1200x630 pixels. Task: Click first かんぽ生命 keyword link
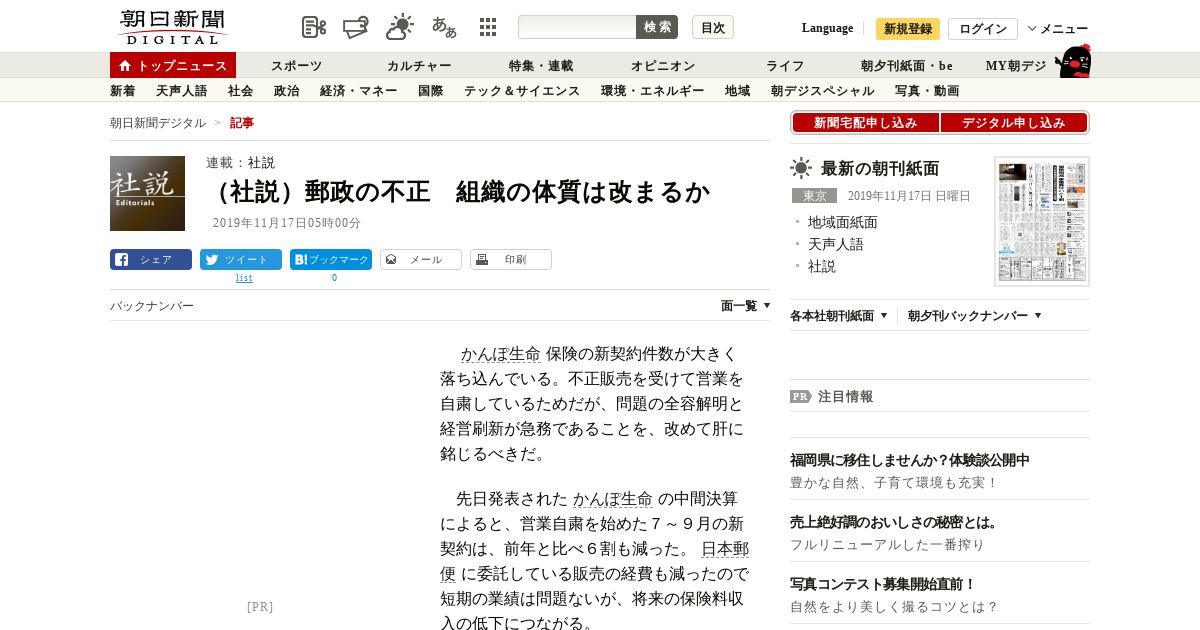pos(500,354)
